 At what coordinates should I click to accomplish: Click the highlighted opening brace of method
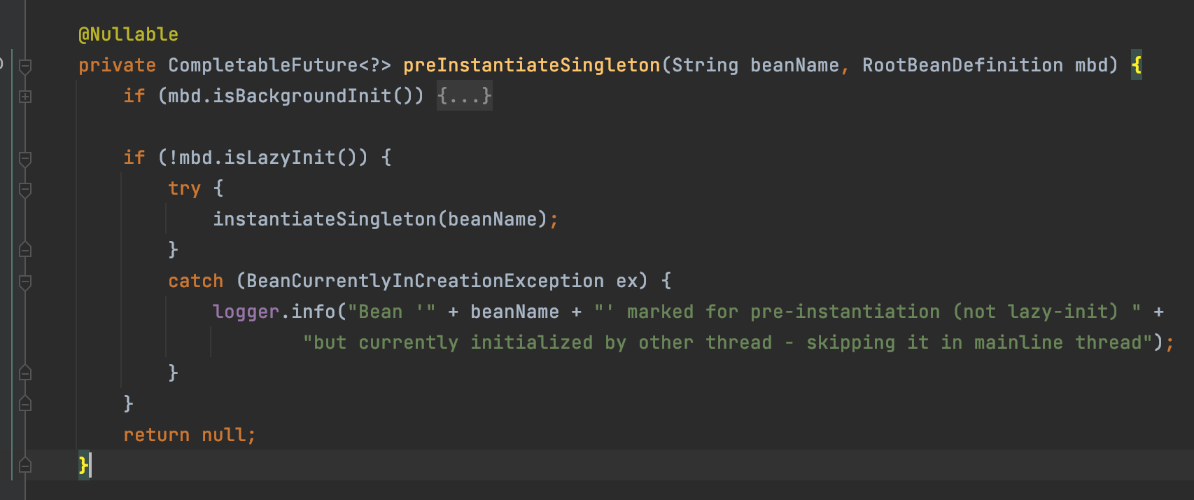coord(1137,66)
